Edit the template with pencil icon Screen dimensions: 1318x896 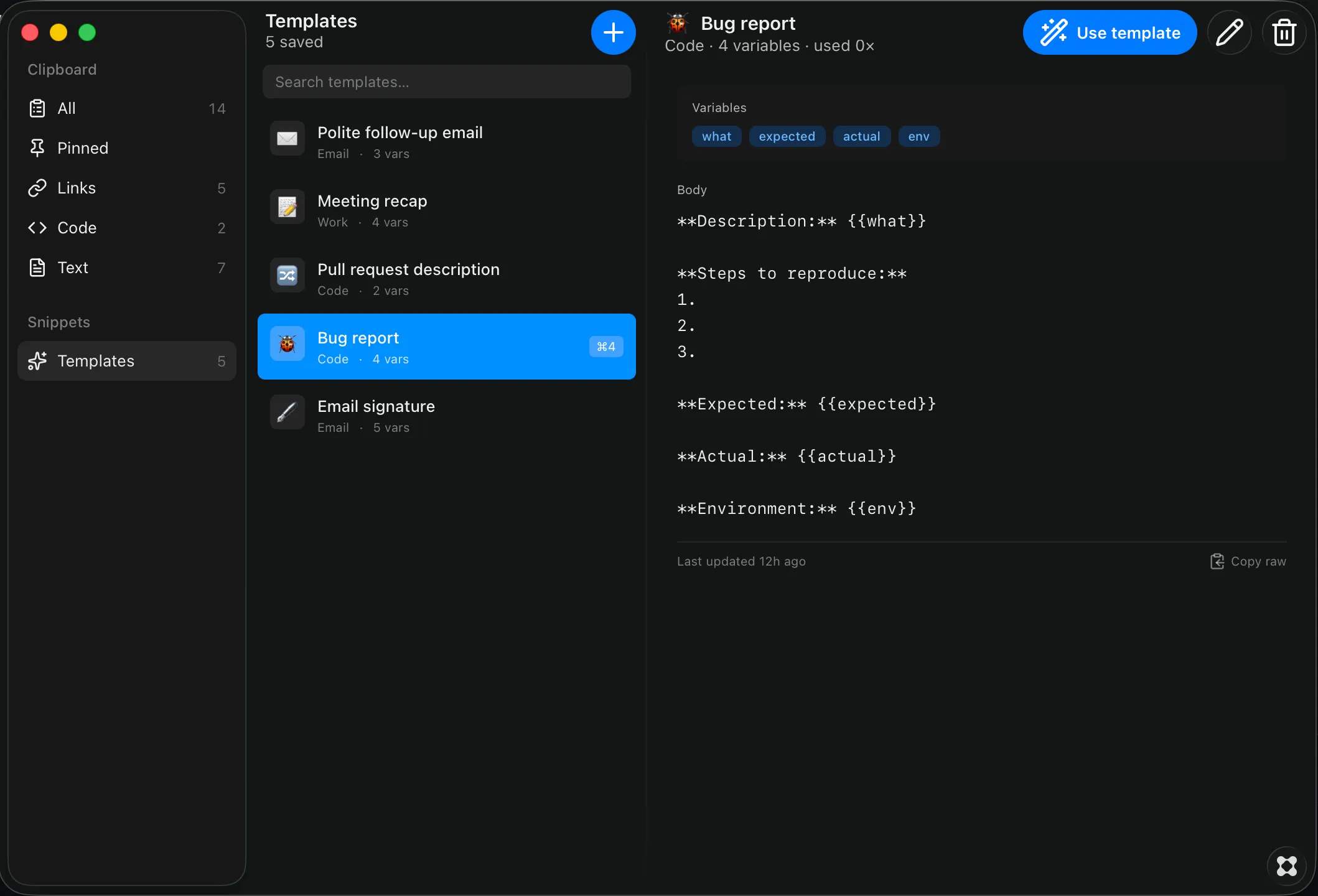click(x=1230, y=32)
